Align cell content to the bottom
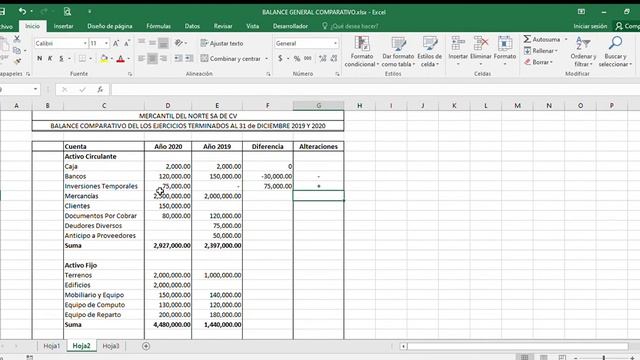Viewport: 640px width, 360px height. point(163,42)
